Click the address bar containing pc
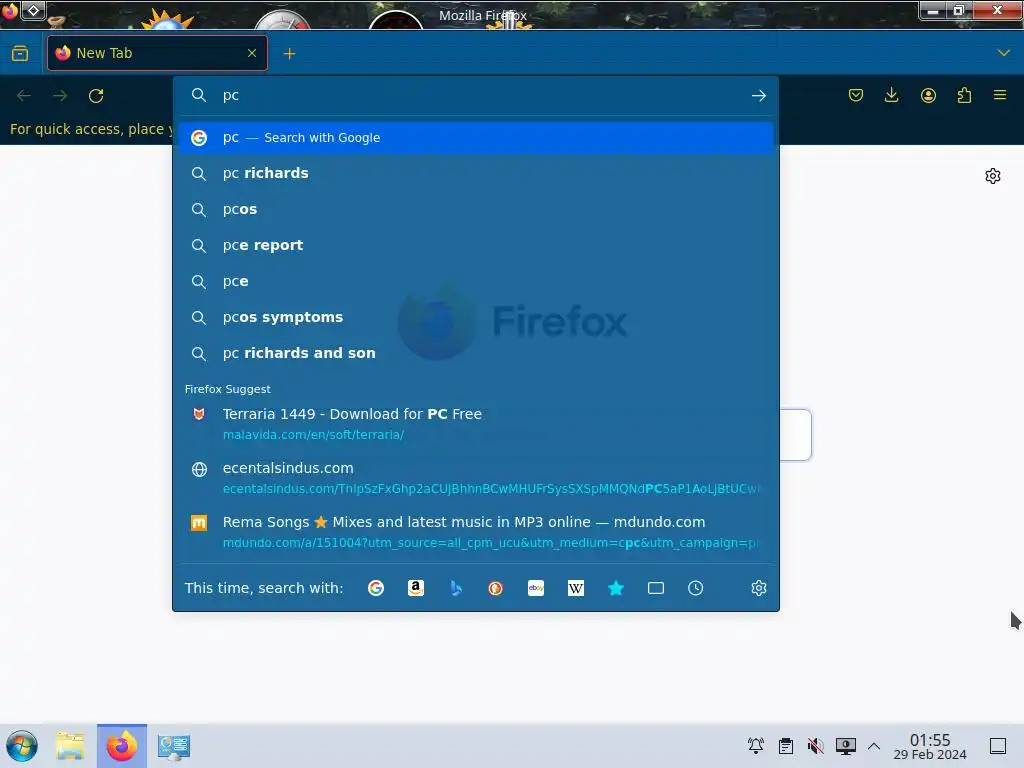The image size is (1024, 768). [x=475, y=95]
